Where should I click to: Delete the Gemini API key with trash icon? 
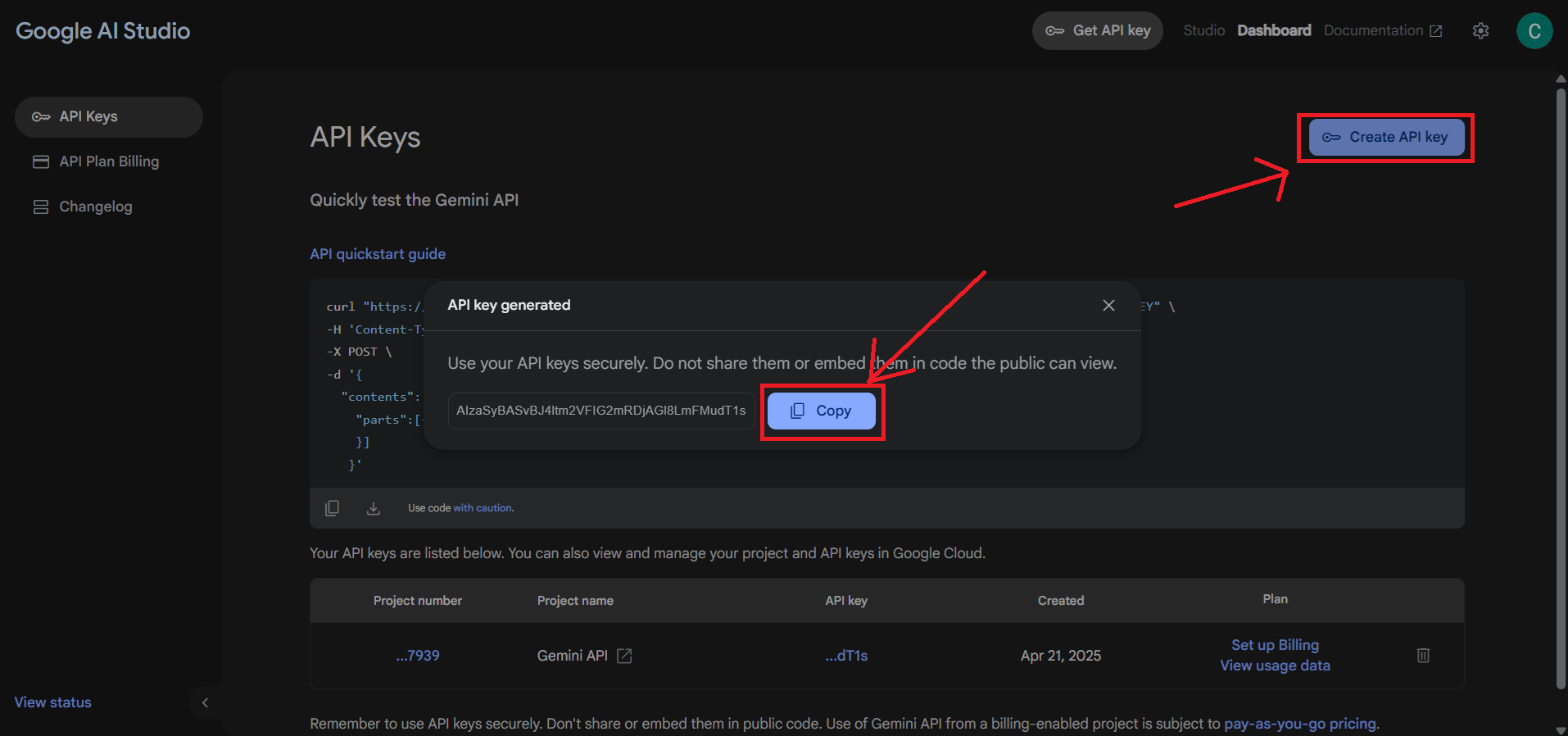tap(1423, 655)
